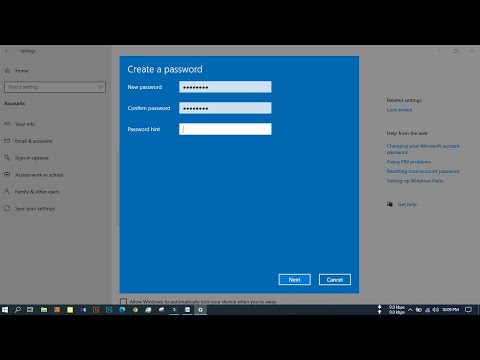Image resolution: width=480 pixels, height=360 pixels.
Task: Click the Next button in password dialog
Action: coord(295,280)
